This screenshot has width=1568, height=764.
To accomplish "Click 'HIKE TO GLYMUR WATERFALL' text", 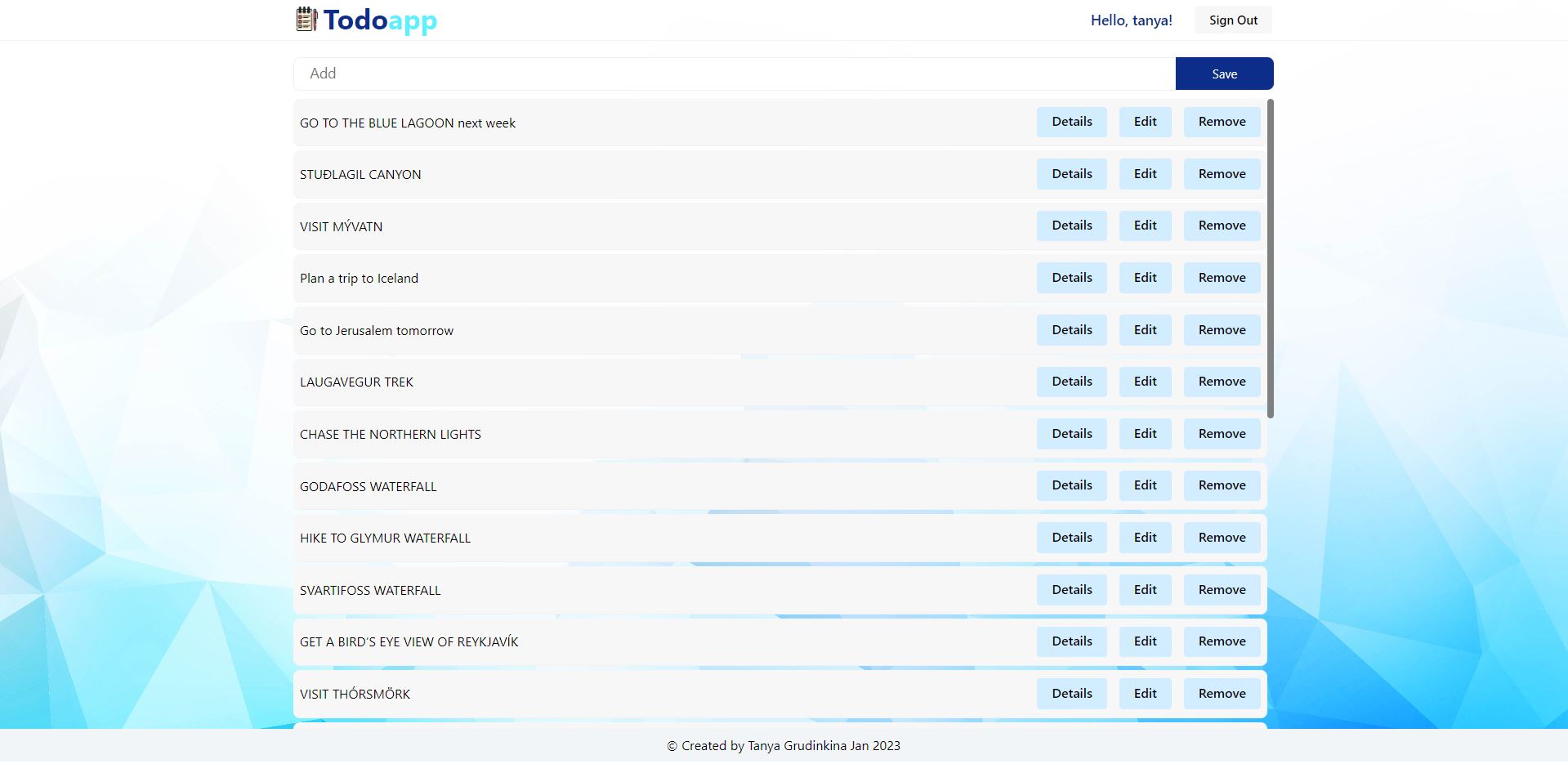I will click(x=385, y=538).
